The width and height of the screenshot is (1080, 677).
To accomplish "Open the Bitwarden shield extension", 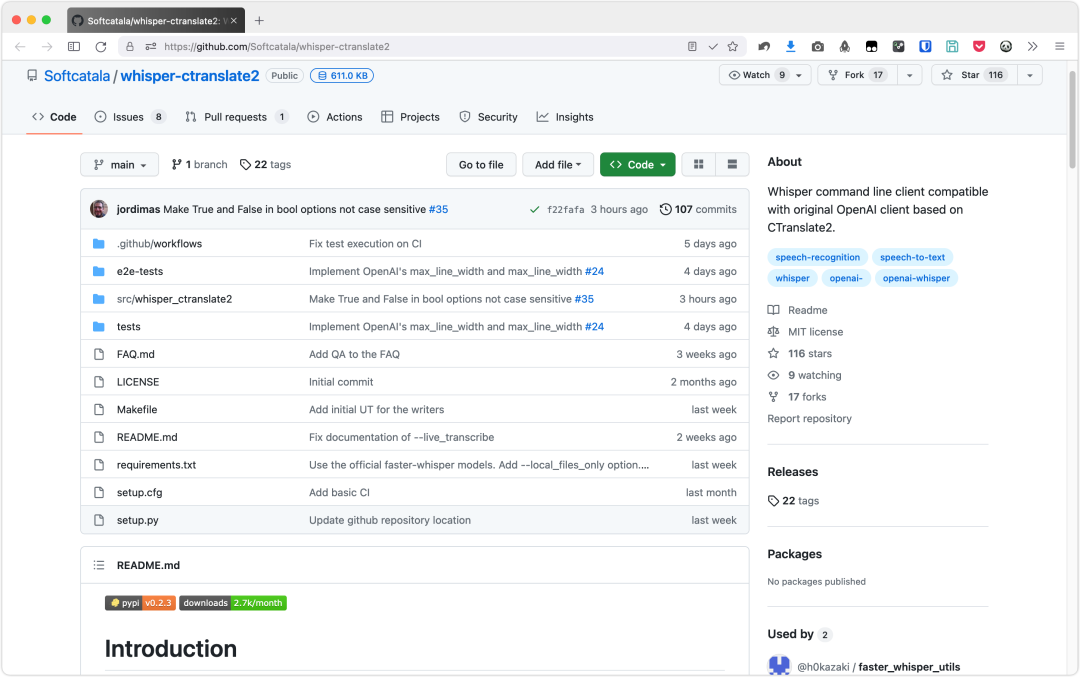I will click(925, 47).
